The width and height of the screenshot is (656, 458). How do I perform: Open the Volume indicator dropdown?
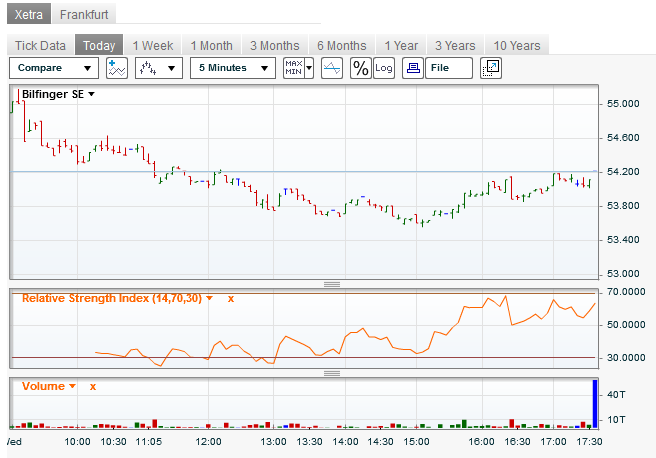pos(72,386)
